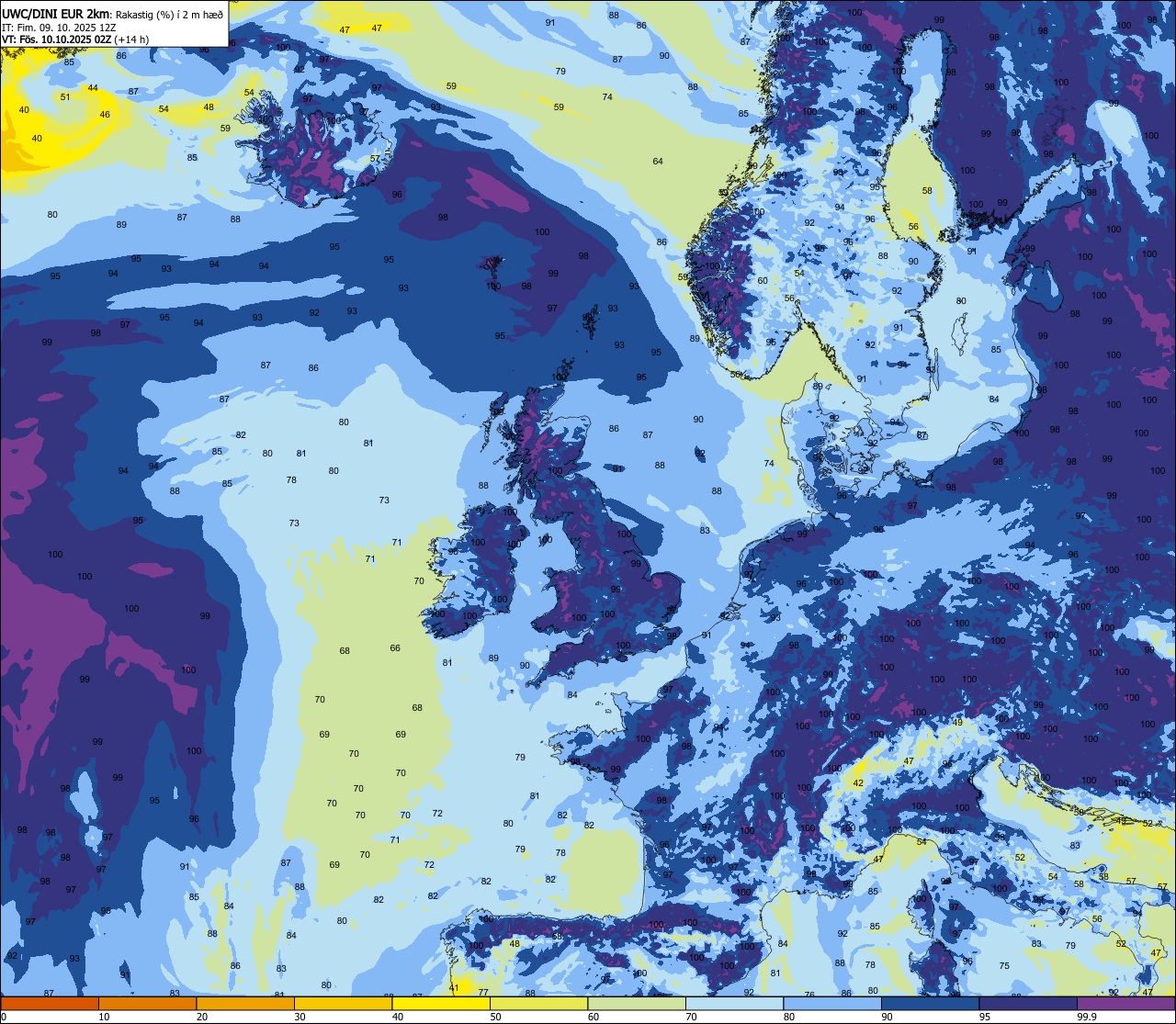
Task: Click the humidity value "46" in yellow area
Action: (105, 115)
